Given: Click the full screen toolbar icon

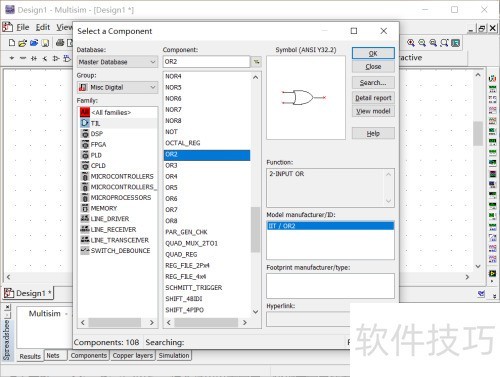Looking at the screenshot, I should 456,43.
